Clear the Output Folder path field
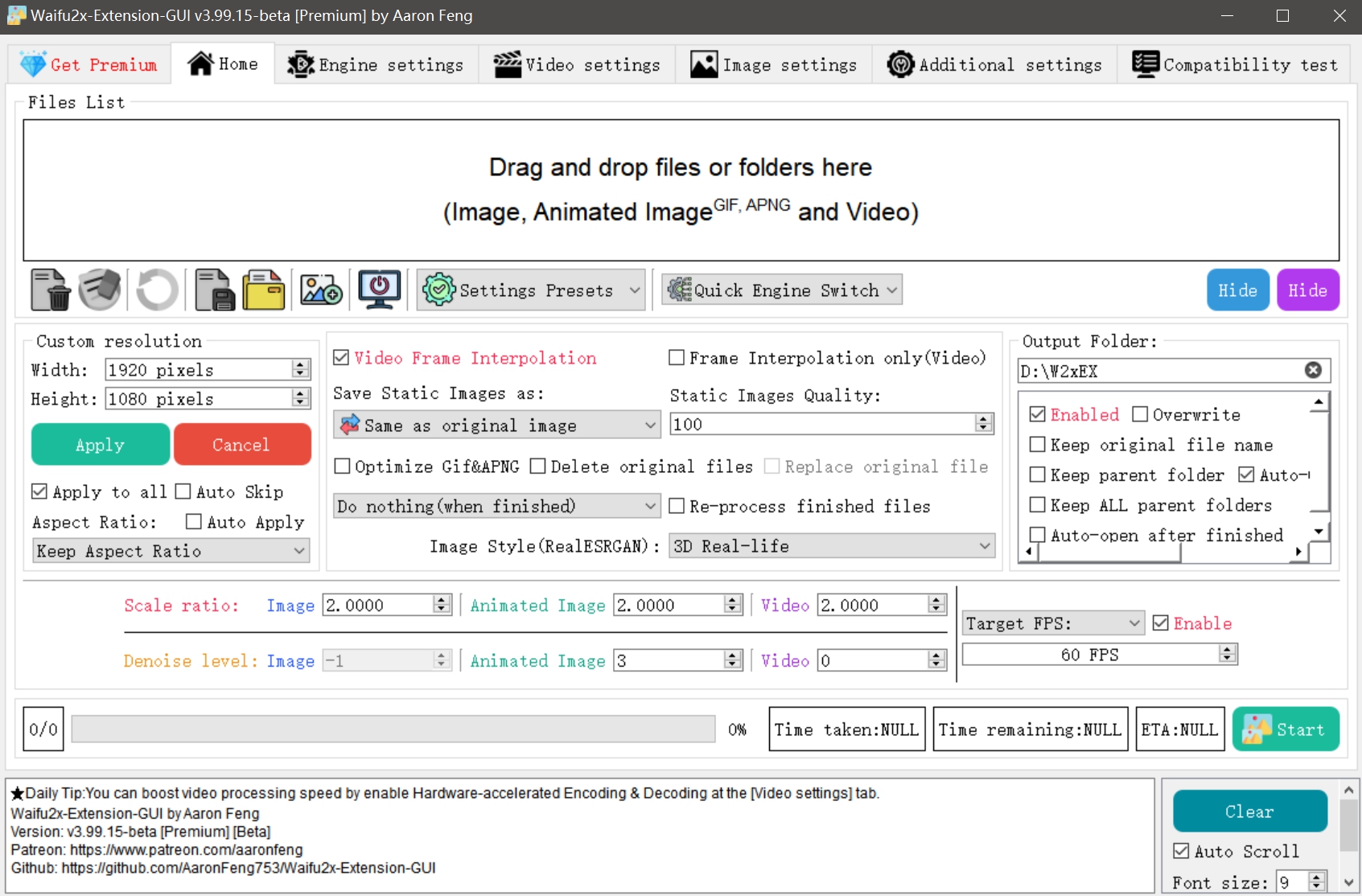The height and width of the screenshot is (896, 1362). click(x=1313, y=370)
